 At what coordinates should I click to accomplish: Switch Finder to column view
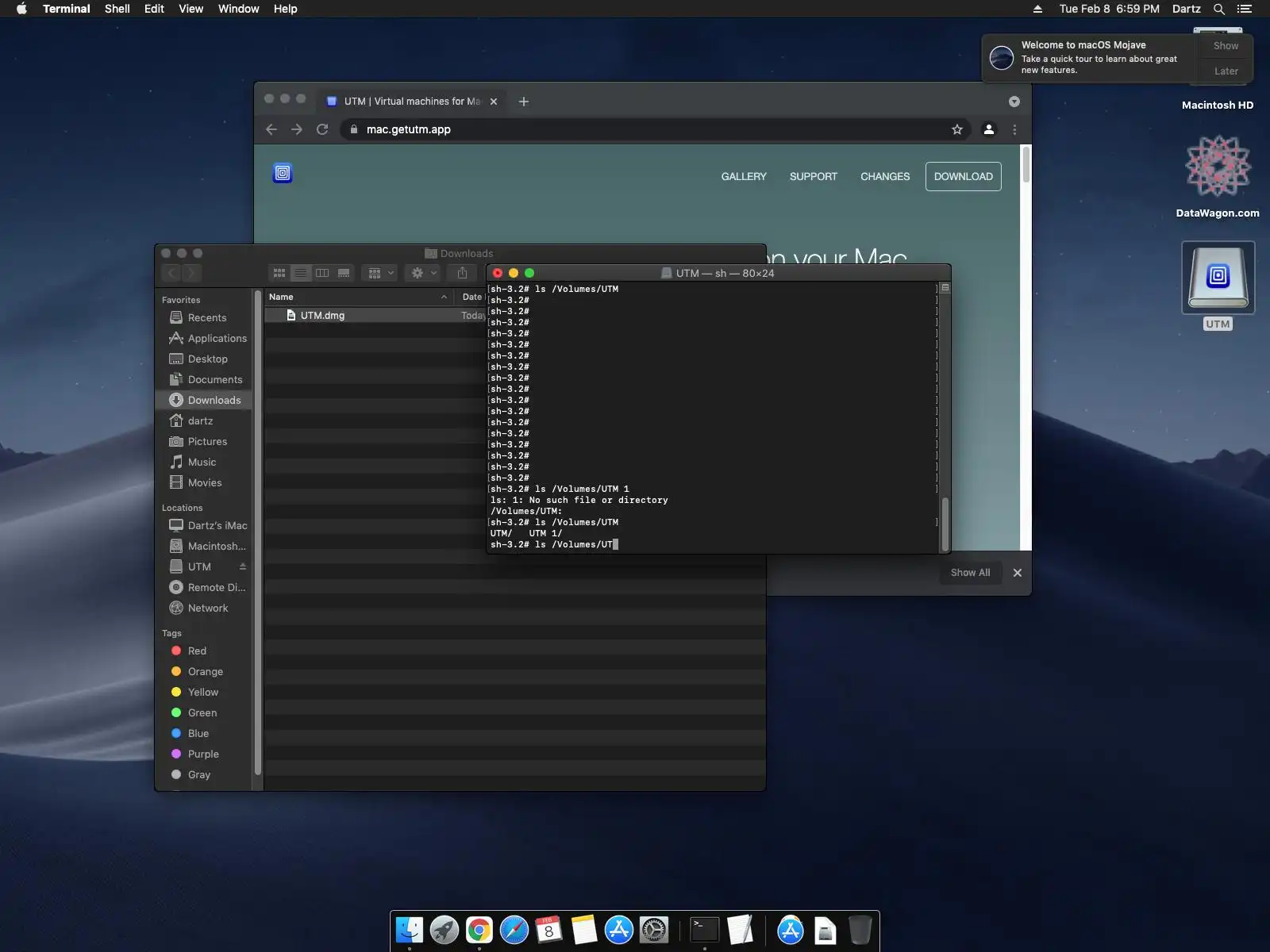point(322,273)
